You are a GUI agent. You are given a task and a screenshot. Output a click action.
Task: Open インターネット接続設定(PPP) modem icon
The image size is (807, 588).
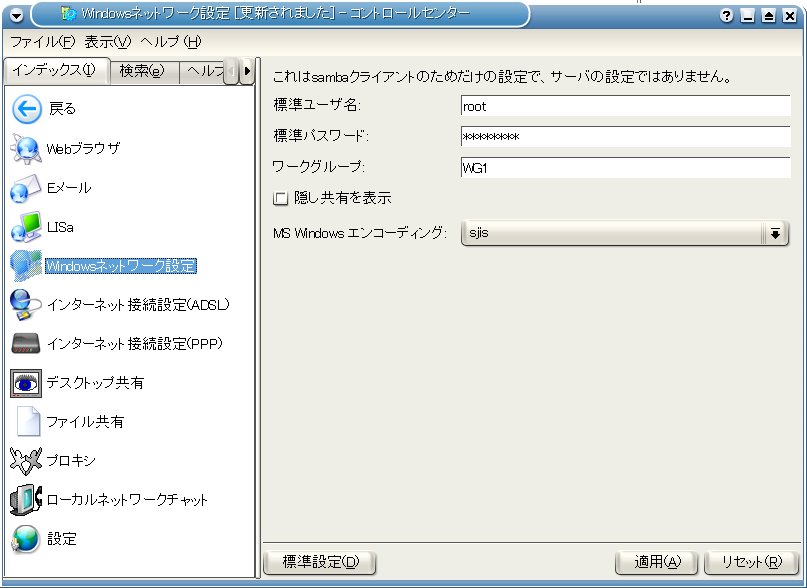26,344
